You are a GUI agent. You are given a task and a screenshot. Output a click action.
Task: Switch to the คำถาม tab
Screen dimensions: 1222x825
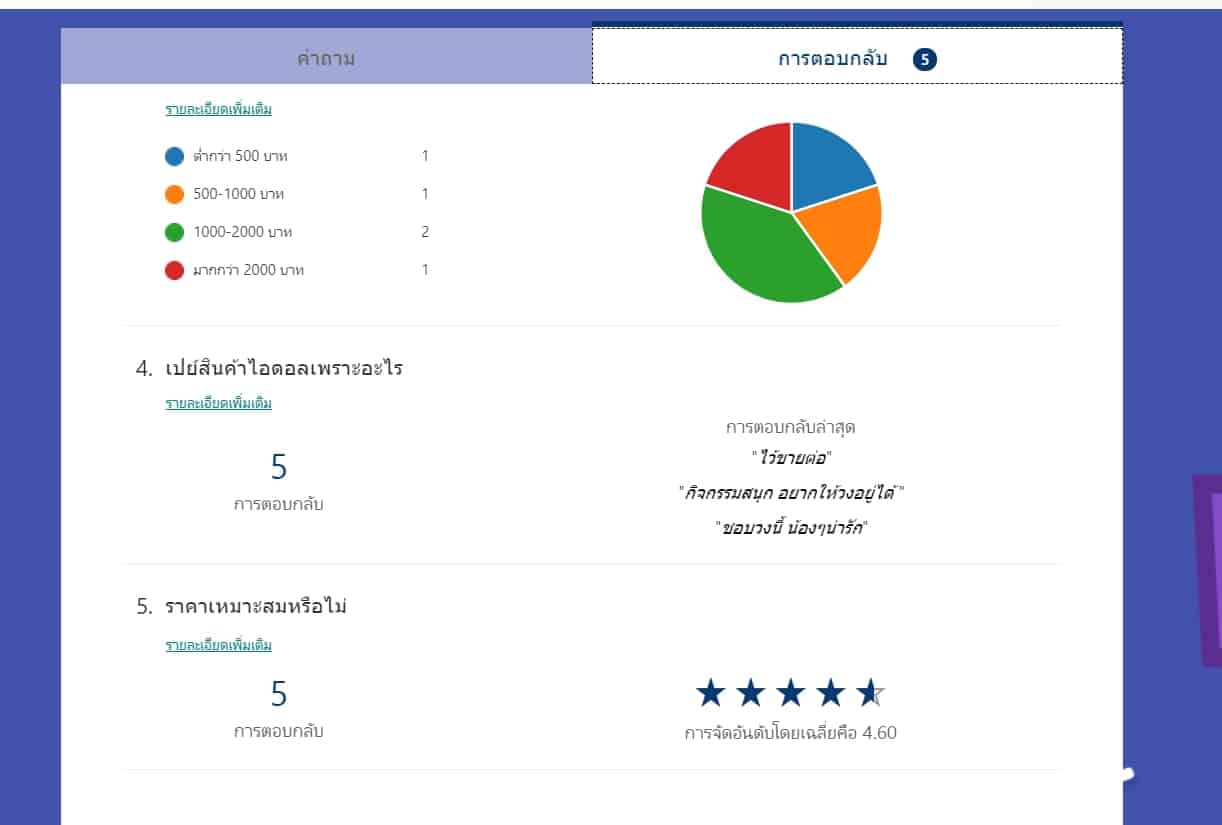[326, 58]
